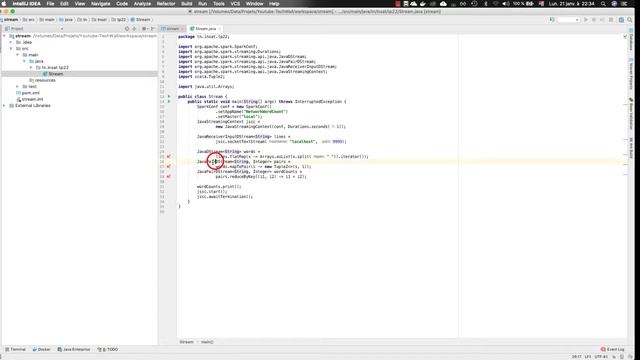Open the VCS menu
The width and height of the screenshot is (640, 360).
point(236,4)
